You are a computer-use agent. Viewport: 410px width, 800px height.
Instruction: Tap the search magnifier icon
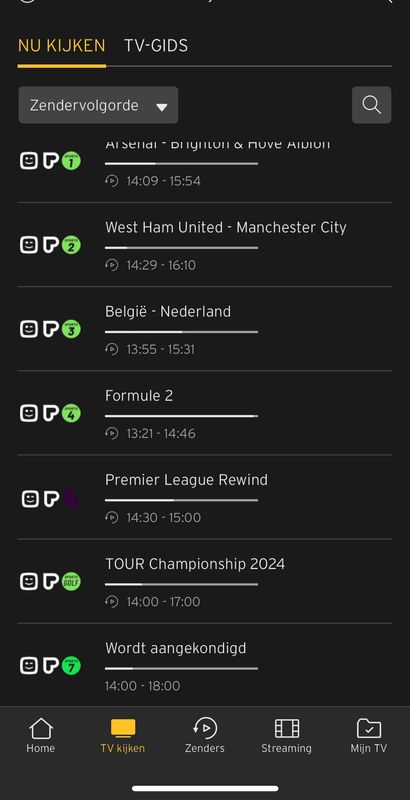point(371,105)
